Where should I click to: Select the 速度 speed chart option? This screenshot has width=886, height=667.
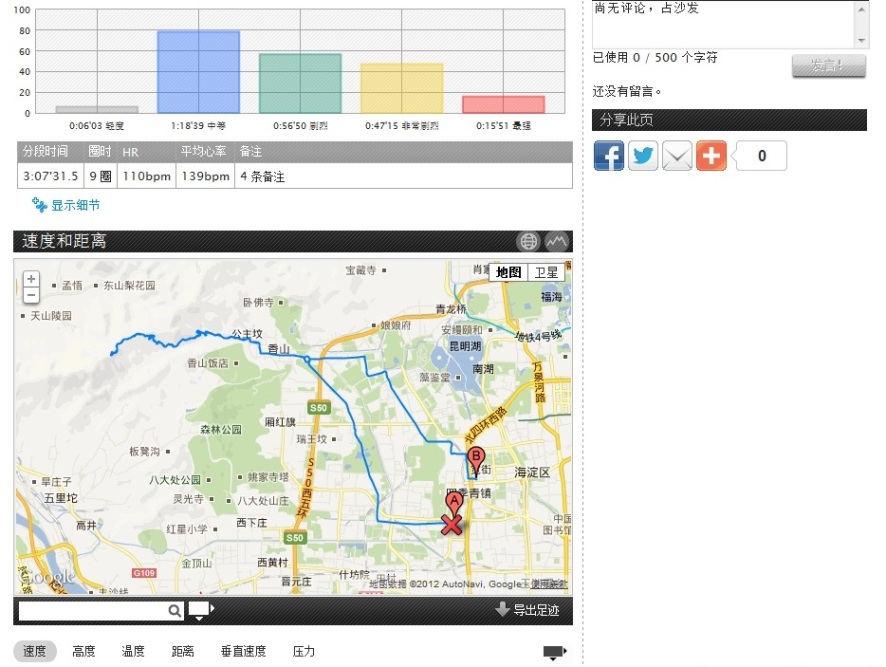pos(35,652)
